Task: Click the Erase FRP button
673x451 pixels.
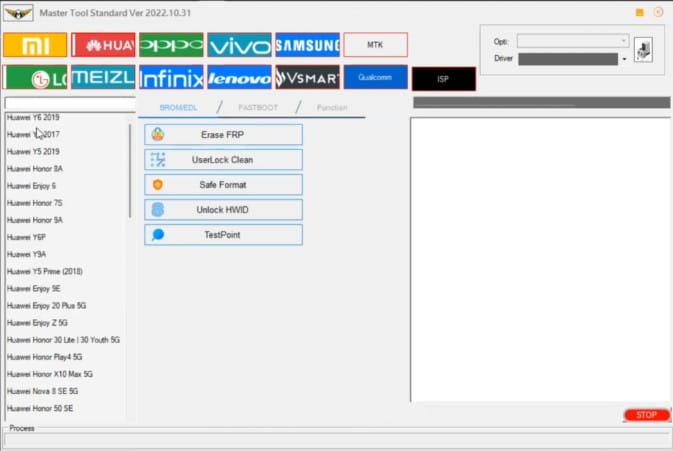Action: point(223,135)
